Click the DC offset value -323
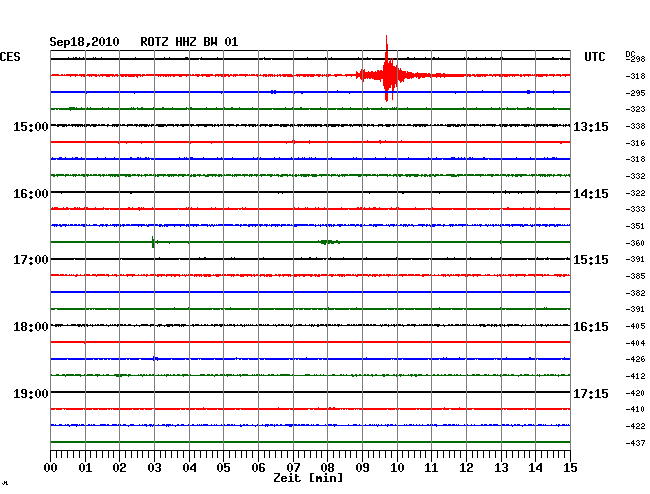This screenshot has width=650, height=494. [635, 109]
